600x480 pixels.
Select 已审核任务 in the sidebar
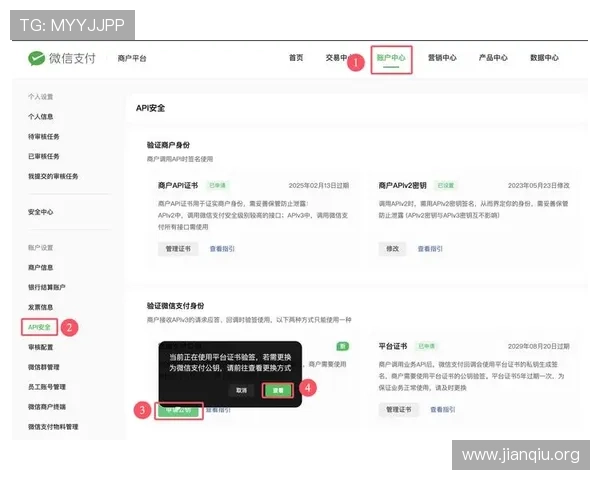click(x=44, y=157)
